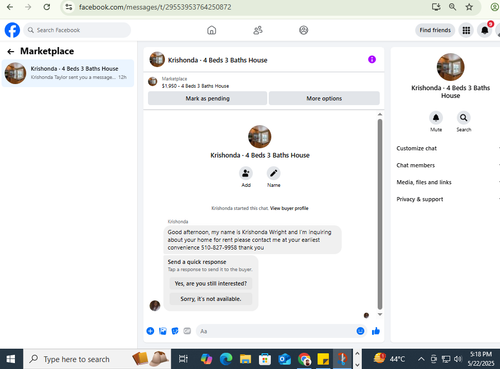Screen dimensions: 500x369
Task: Go back with the Marketplace arrow
Action: [11, 51]
